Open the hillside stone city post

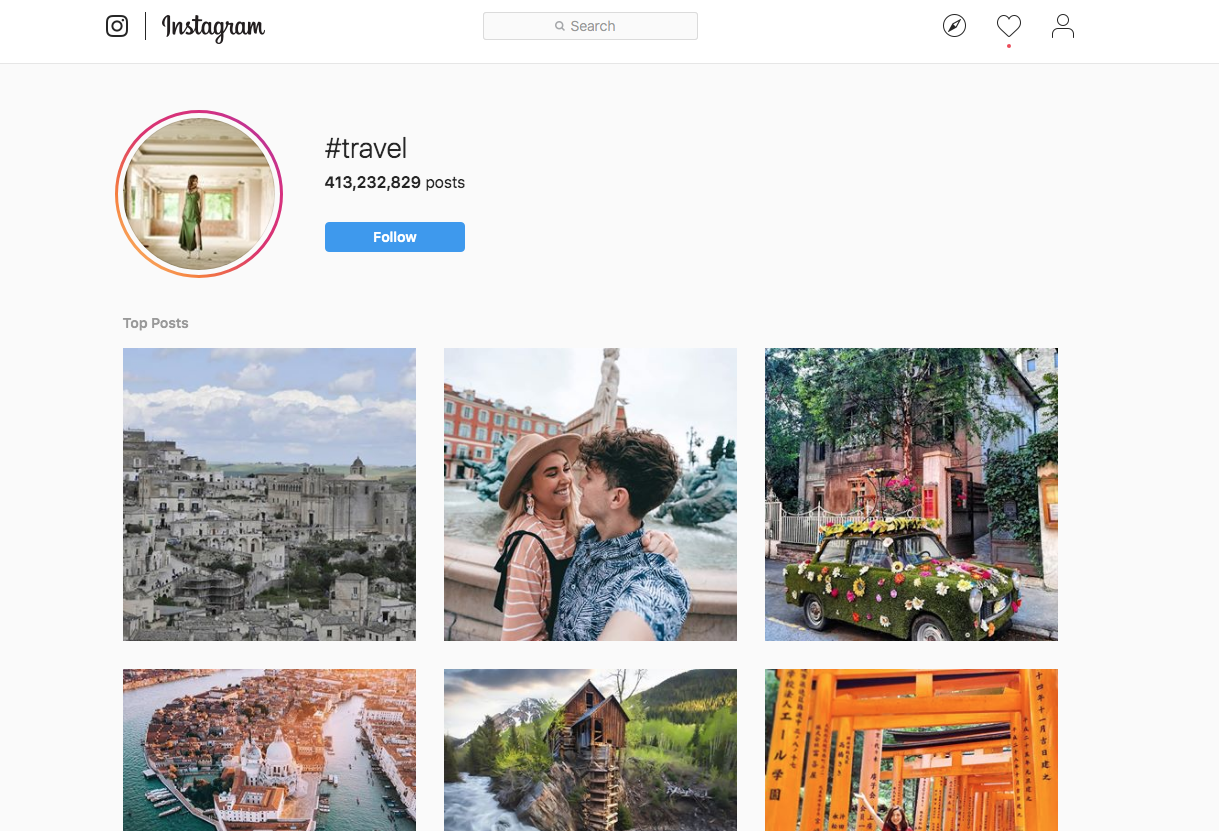[x=269, y=494]
